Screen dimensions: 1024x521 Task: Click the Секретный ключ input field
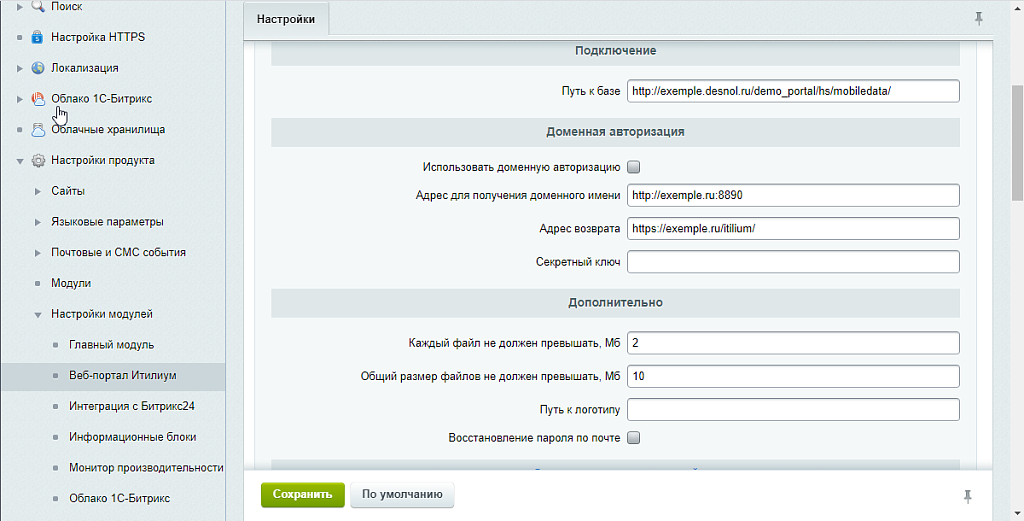[793, 262]
